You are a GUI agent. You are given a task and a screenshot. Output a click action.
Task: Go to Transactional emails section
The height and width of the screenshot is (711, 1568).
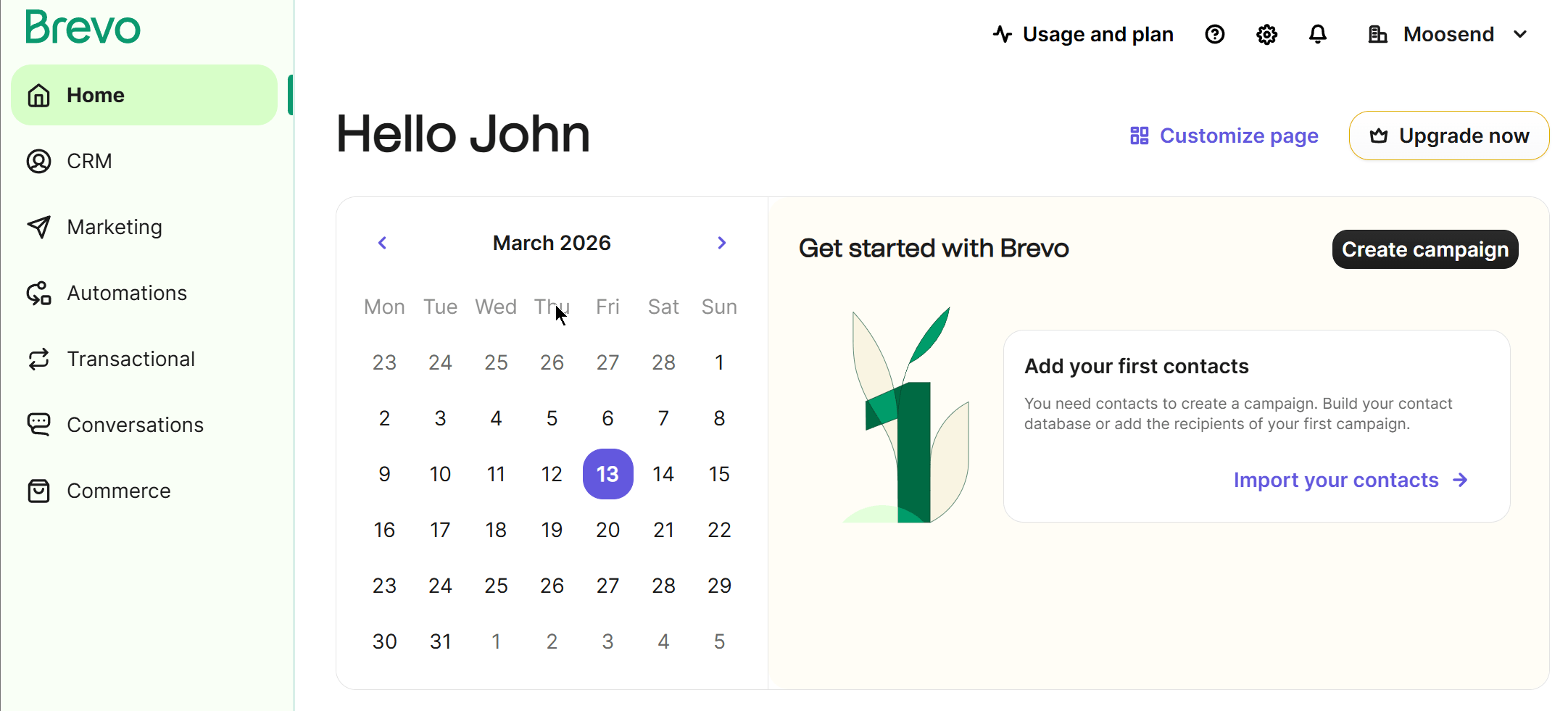point(131,359)
